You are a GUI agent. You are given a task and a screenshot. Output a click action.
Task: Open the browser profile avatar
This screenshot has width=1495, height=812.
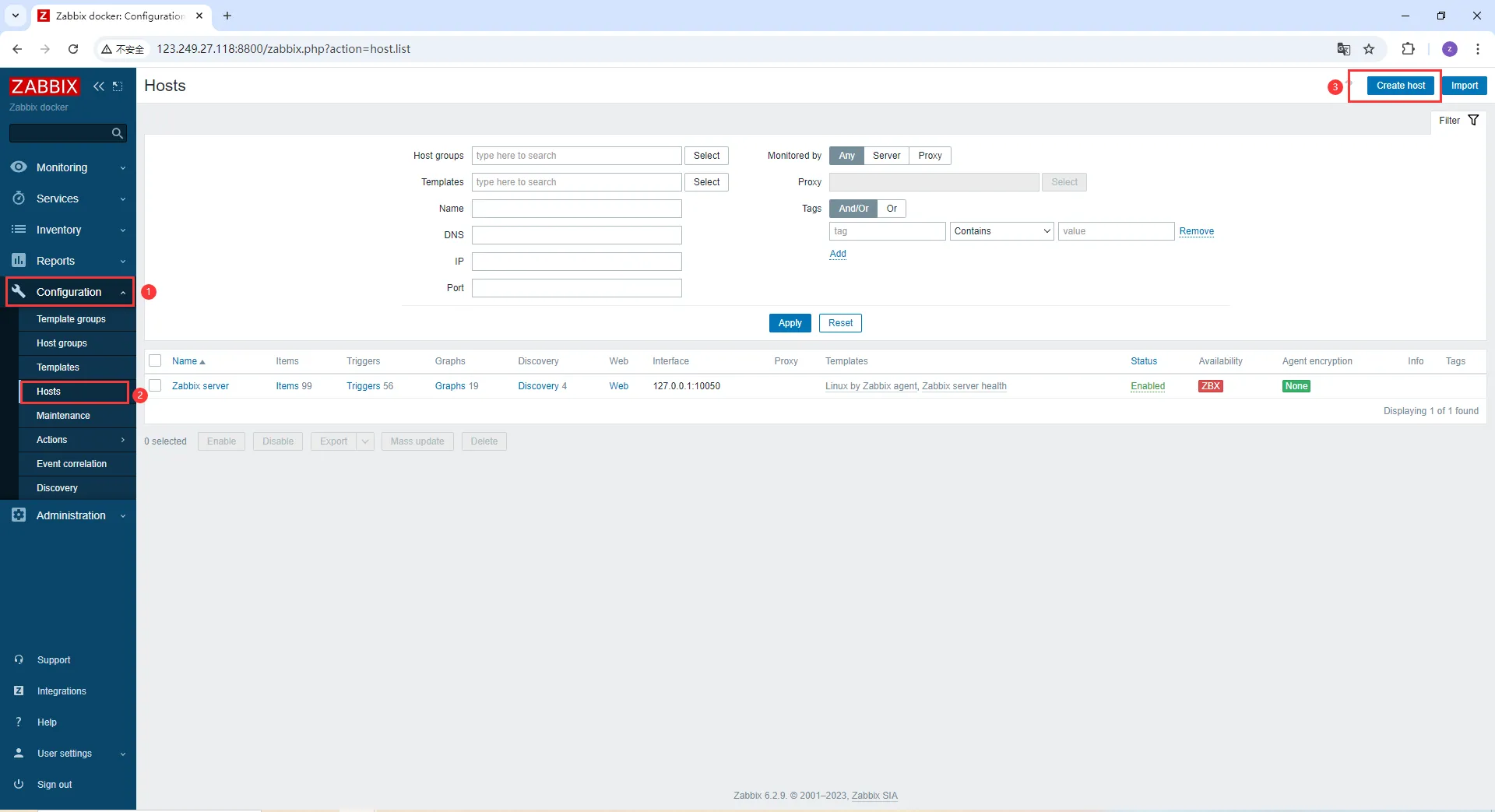[1450, 49]
